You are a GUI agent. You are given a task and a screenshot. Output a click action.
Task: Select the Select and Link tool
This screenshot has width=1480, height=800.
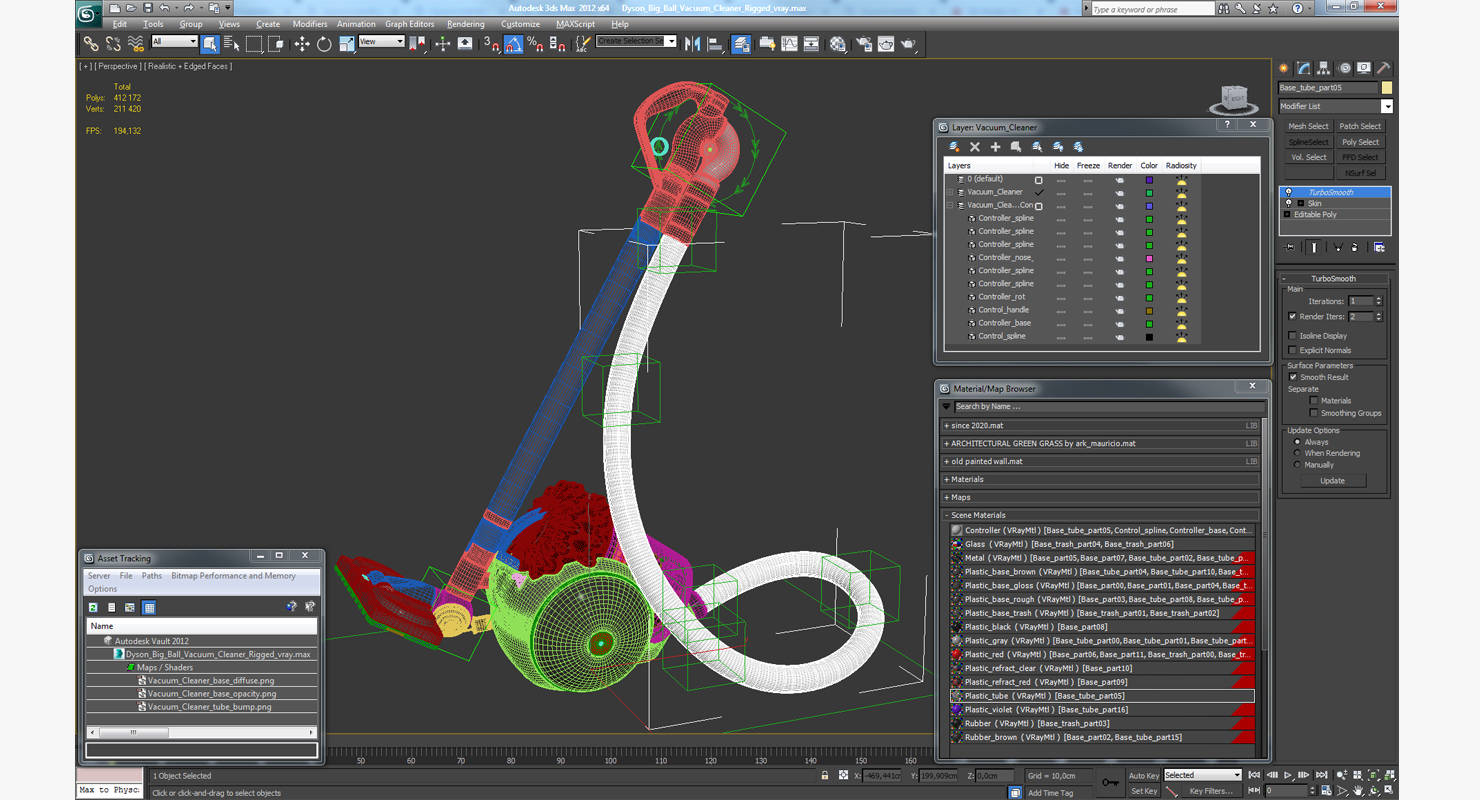pyautogui.click(x=91, y=44)
